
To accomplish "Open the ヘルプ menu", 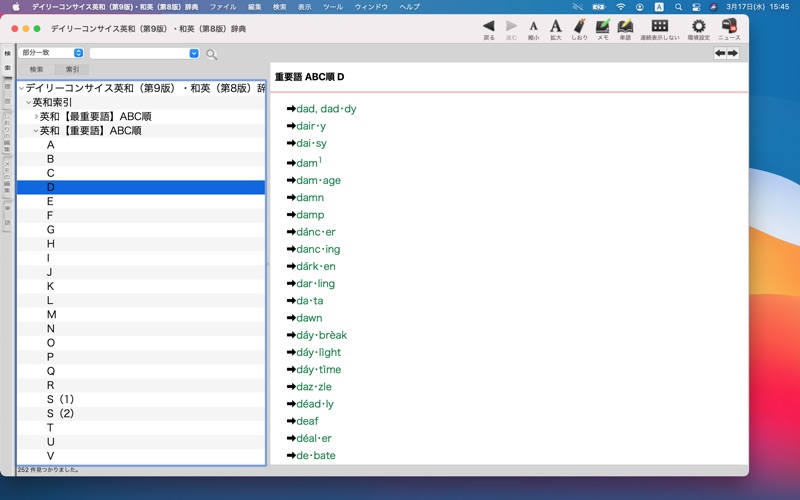I will pyautogui.click(x=409, y=7).
